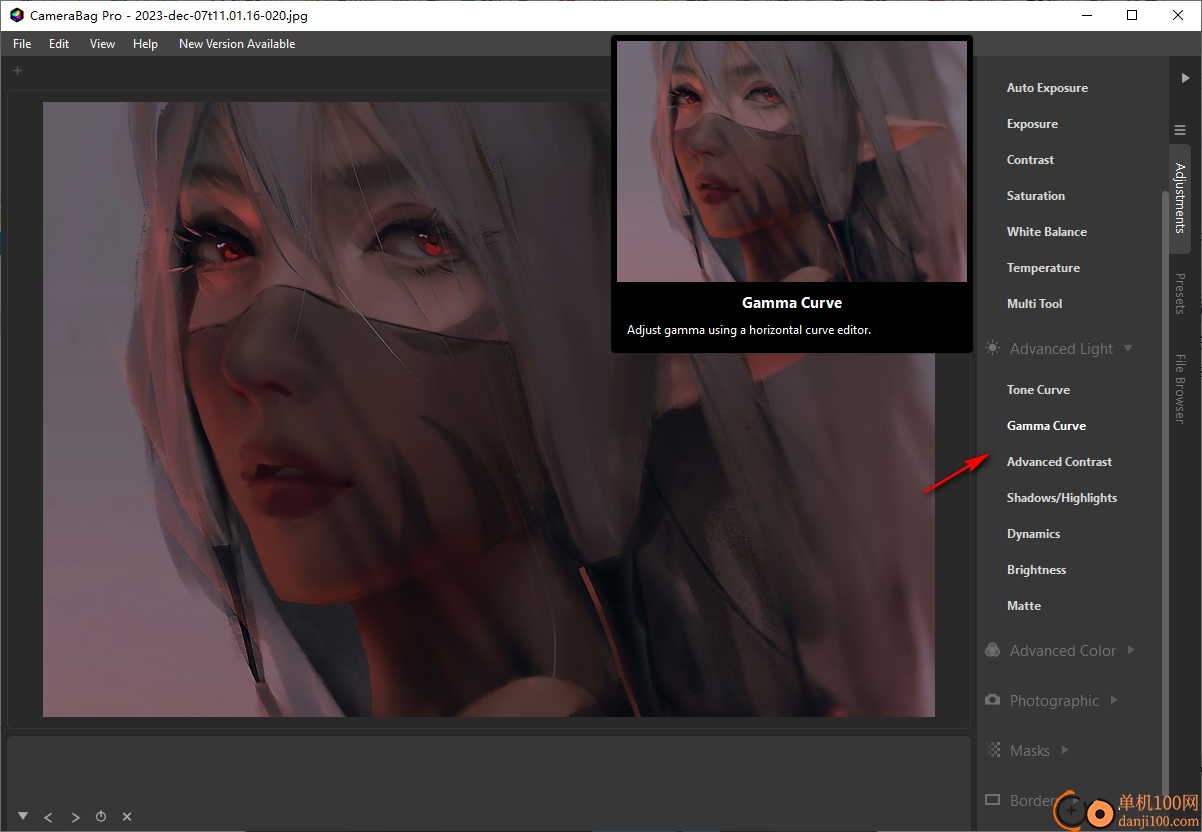The width and height of the screenshot is (1202, 832).
Task: Add the Contrast adjustment
Action: pos(1030,160)
